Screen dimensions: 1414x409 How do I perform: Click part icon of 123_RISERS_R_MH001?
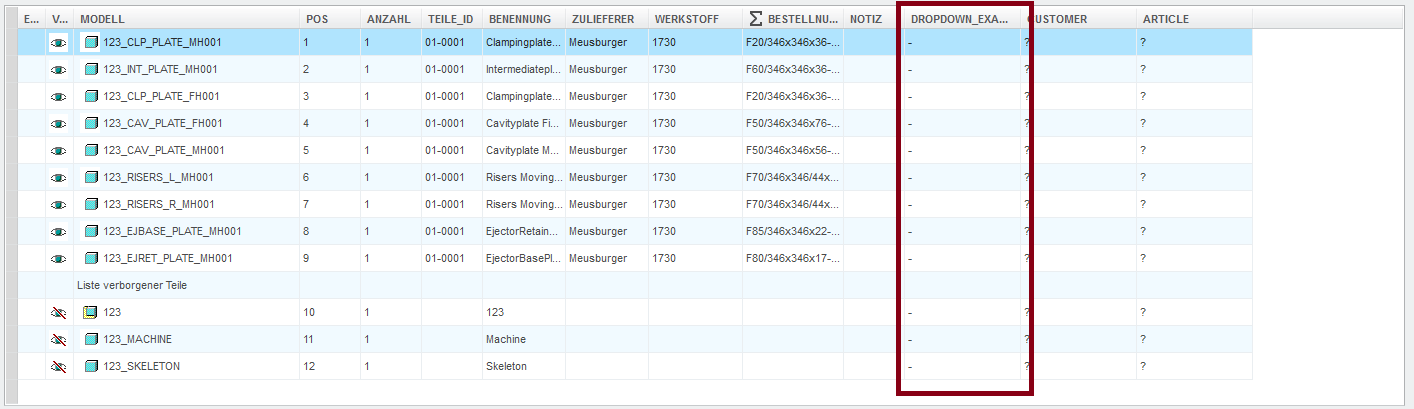pos(91,205)
